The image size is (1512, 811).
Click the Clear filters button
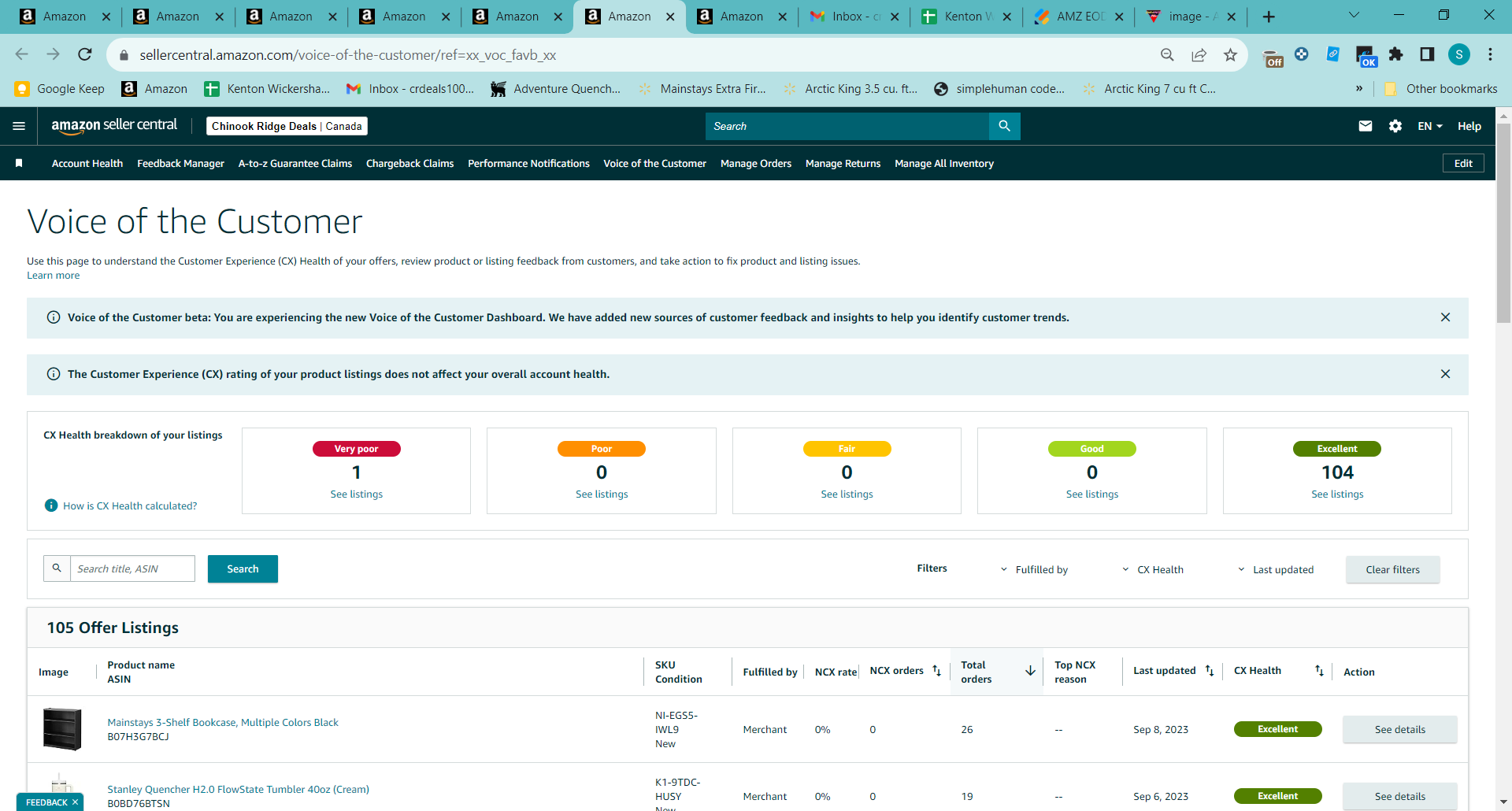point(1392,569)
